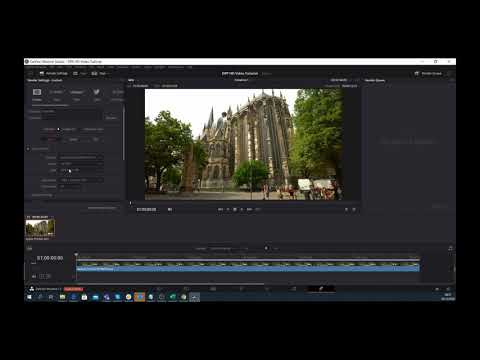Stop viewer playback

pos(235,209)
